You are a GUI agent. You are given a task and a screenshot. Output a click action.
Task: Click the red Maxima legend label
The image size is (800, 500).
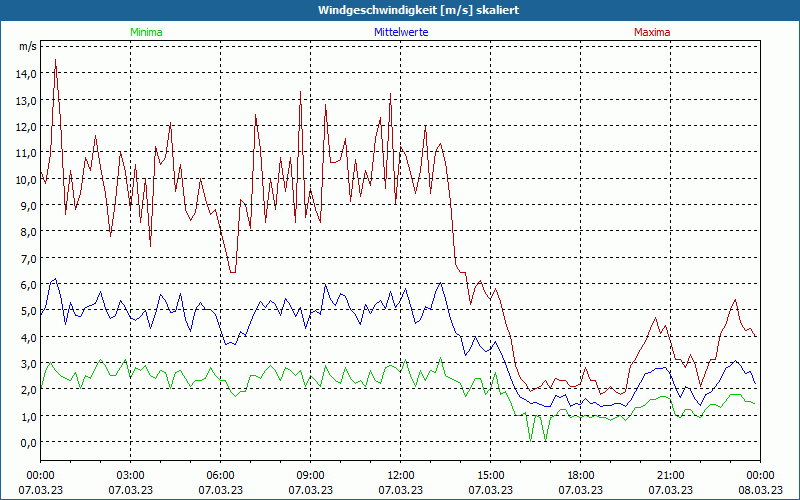[x=652, y=32]
